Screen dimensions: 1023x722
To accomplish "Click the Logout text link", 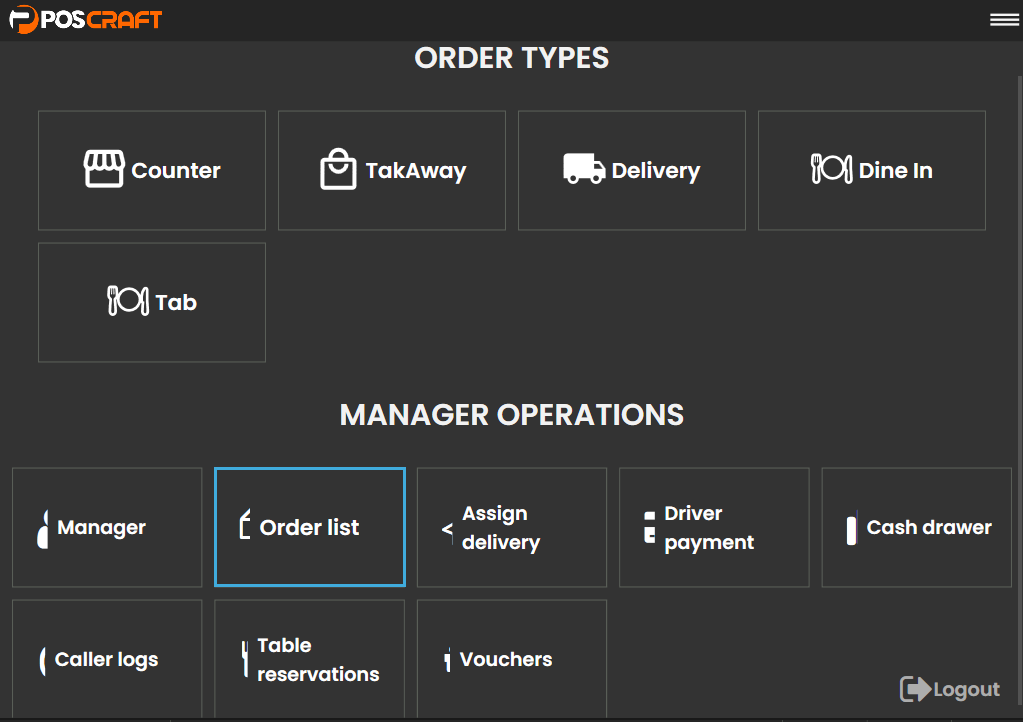I will pos(966,689).
